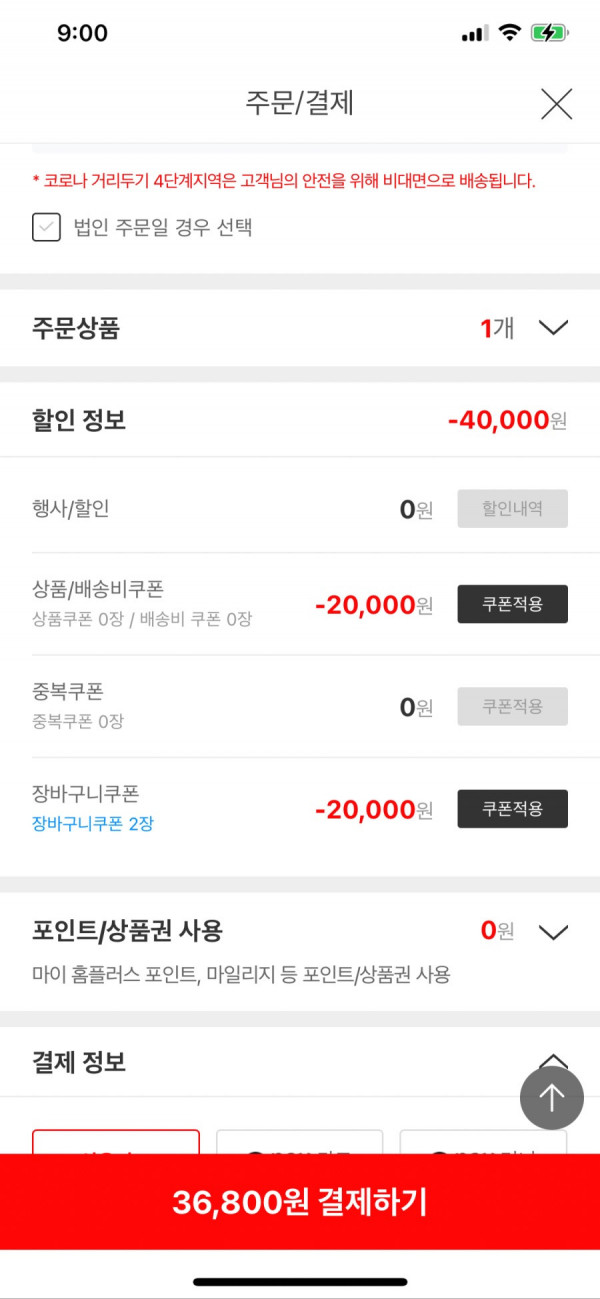Select the middle payment method option
This screenshot has width=600, height=1299.
(x=300, y=1142)
